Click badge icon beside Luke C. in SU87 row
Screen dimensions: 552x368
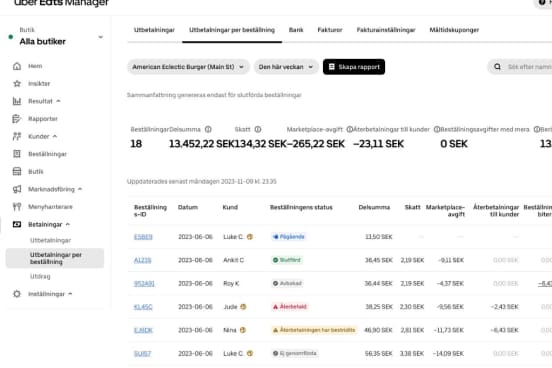tap(250, 353)
